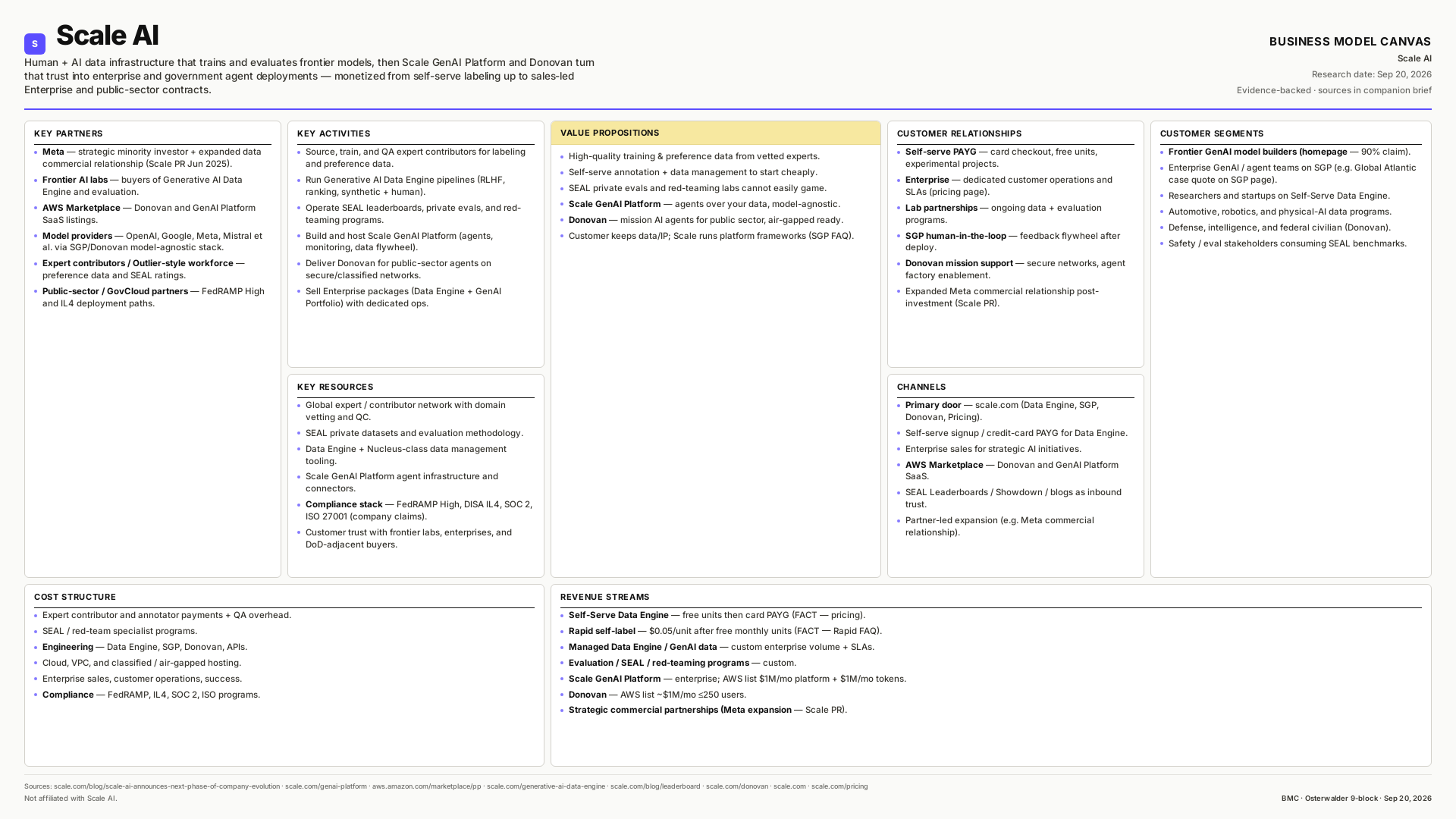The image size is (1456, 819).
Task: Select 'Donovan — AWS list ~$1M/mo' revenue bullet
Action: pos(657,695)
